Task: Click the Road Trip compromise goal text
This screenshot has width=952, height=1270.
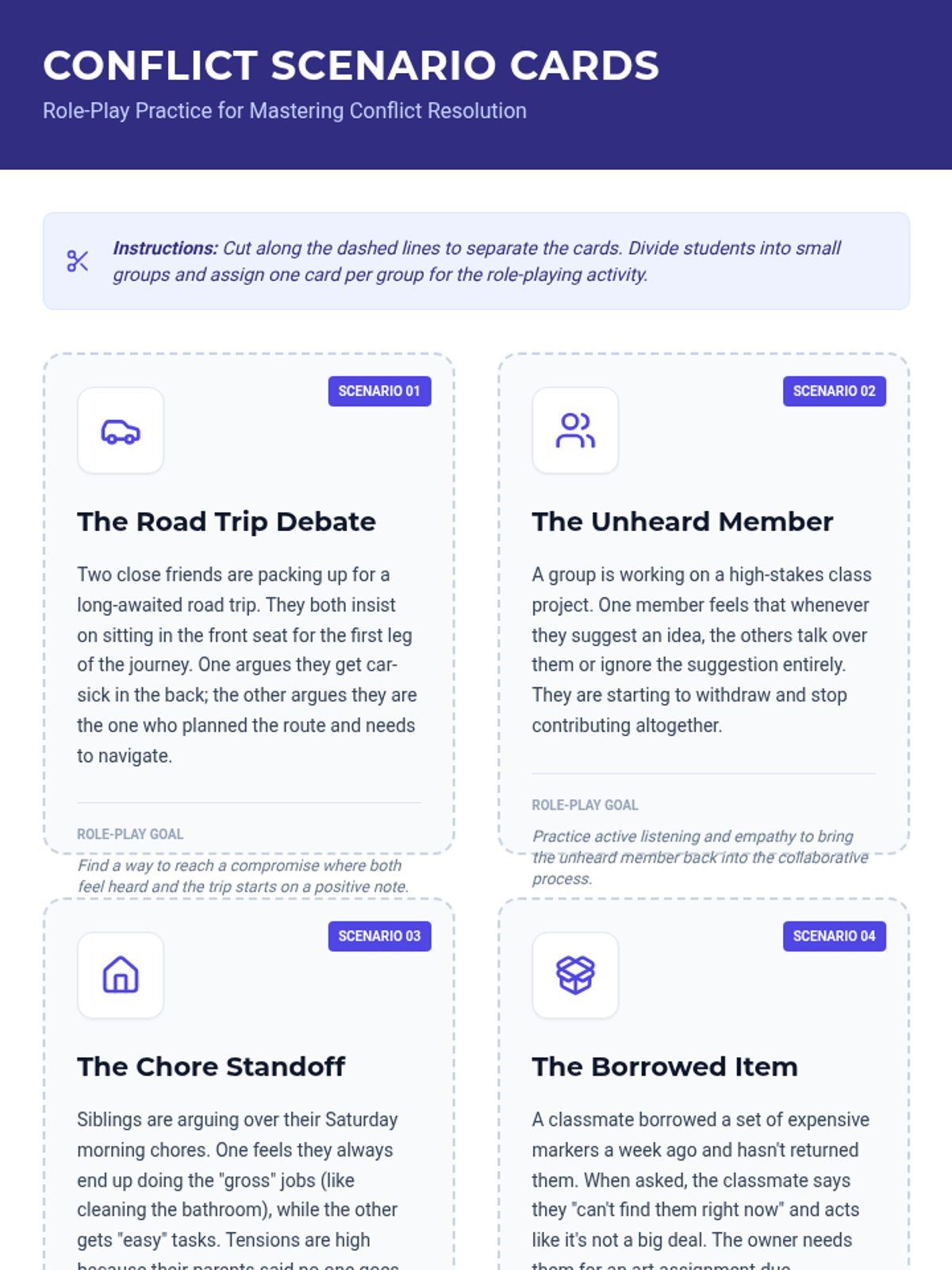Action: (x=243, y=876)
